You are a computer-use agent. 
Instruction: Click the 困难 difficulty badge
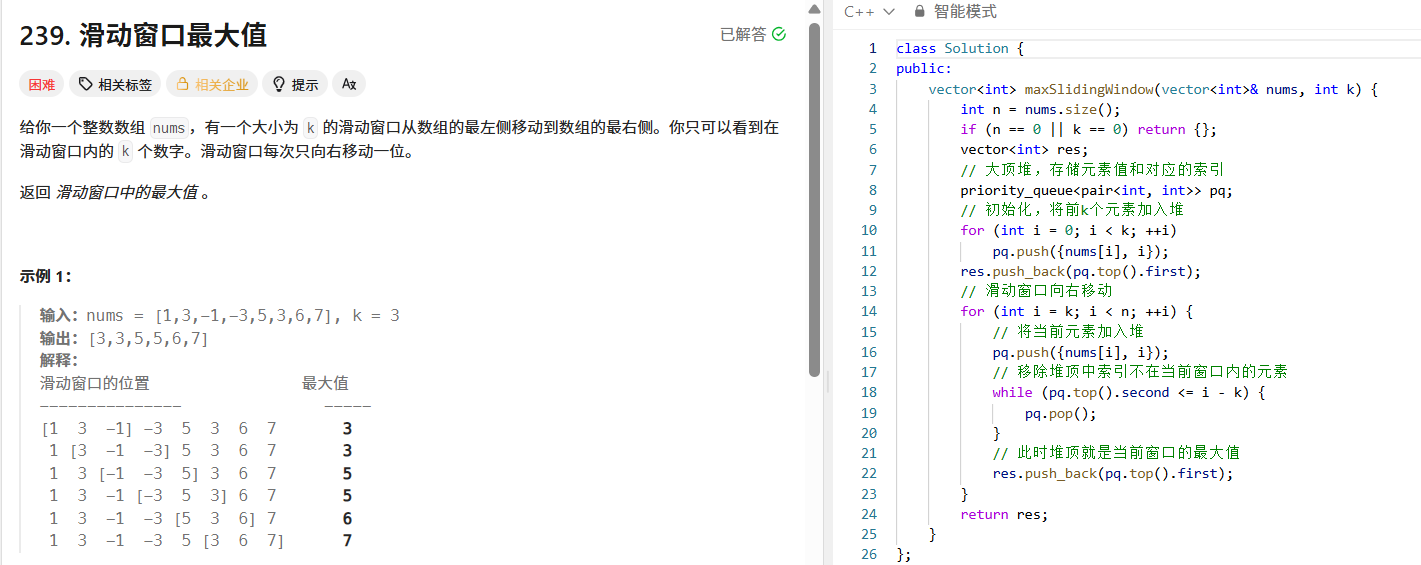click(42, 85)
